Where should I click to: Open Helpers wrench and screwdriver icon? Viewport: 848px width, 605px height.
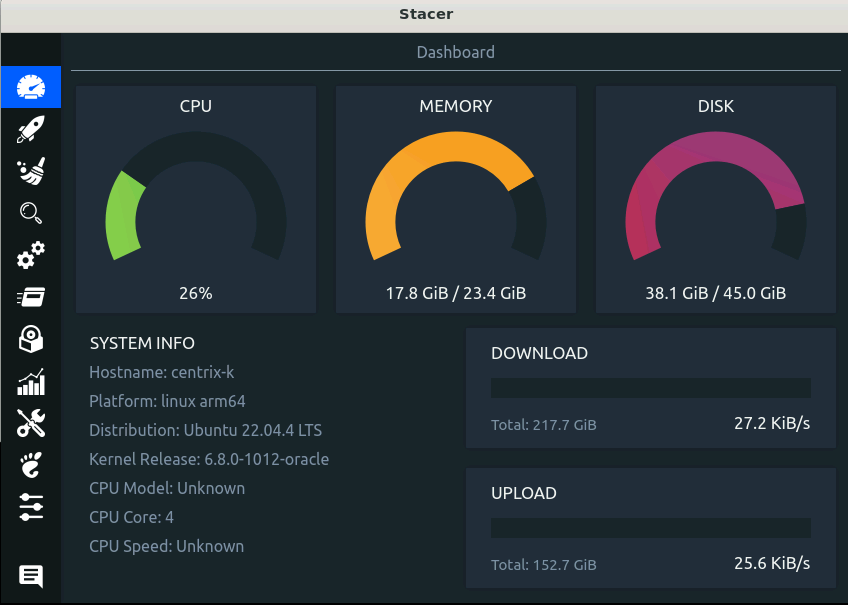(x=31, y=423)
